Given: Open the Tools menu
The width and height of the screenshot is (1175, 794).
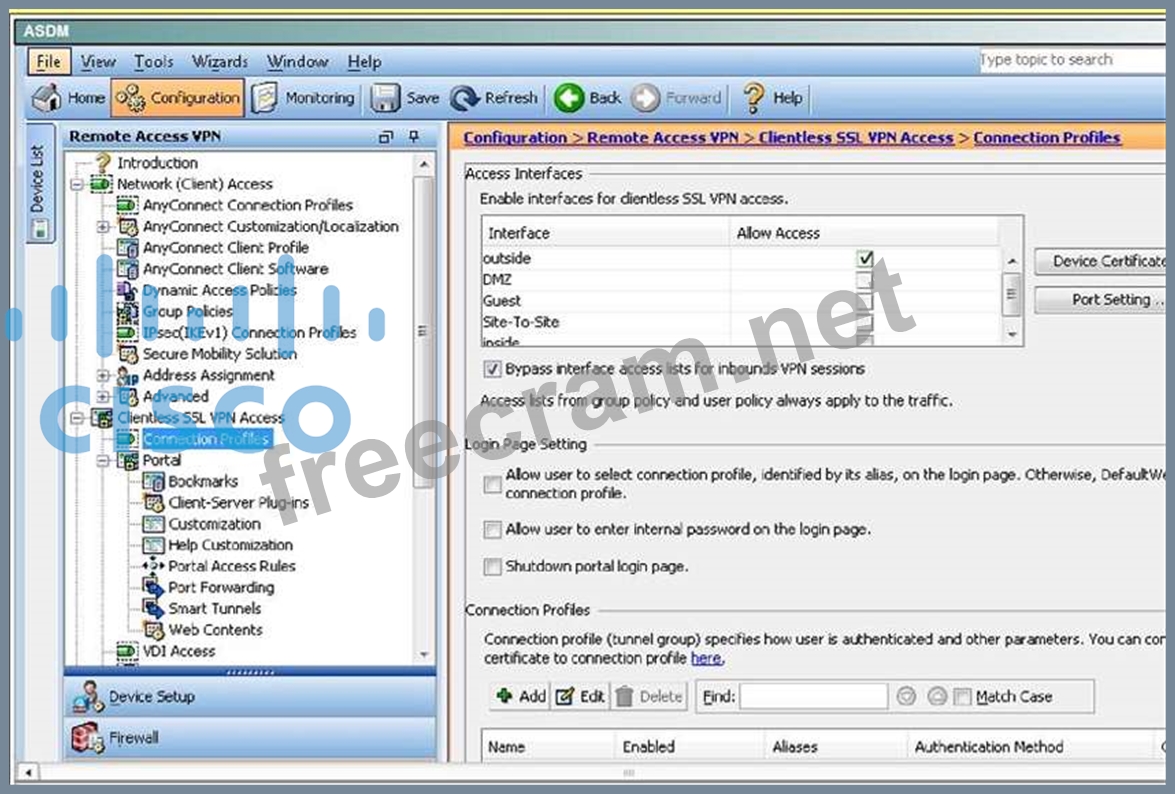Looking at the screenshot, I should pyautogui.click(x=153, y=62).
